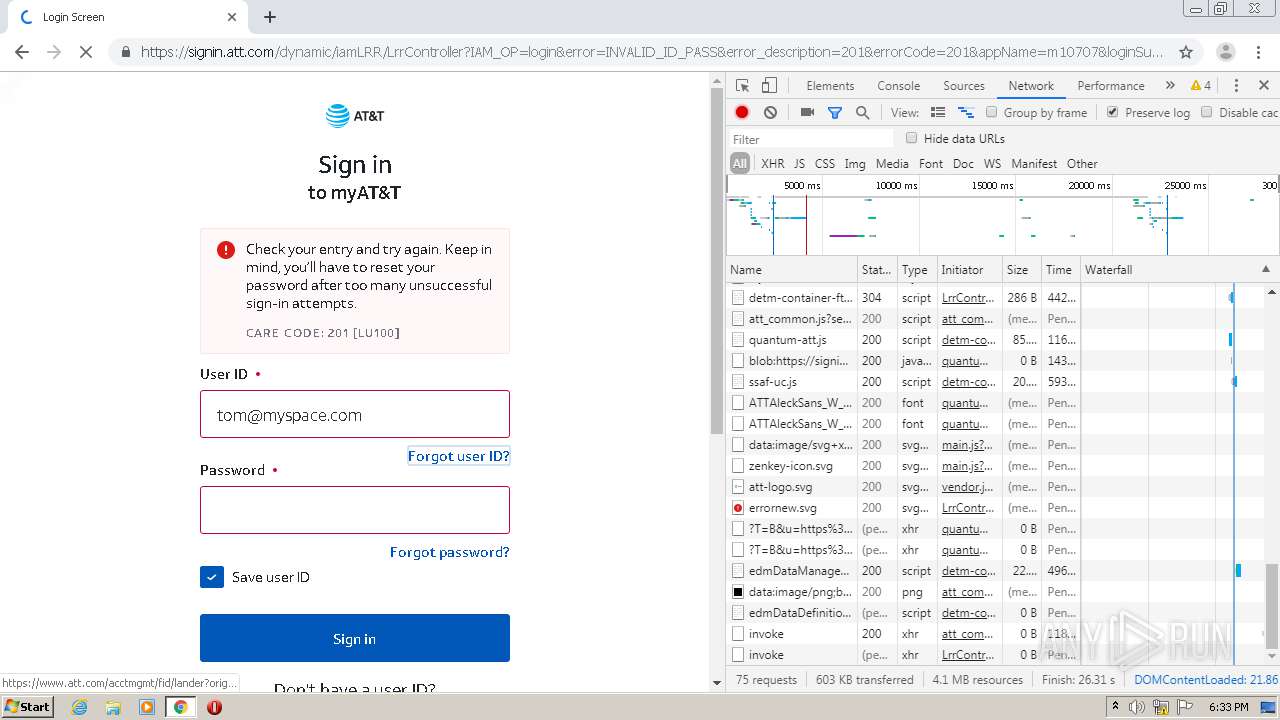The width and height of the screenshot is (1280, 720).
Task: Enable Disable cache checkbox
Action: point(1207,112)
